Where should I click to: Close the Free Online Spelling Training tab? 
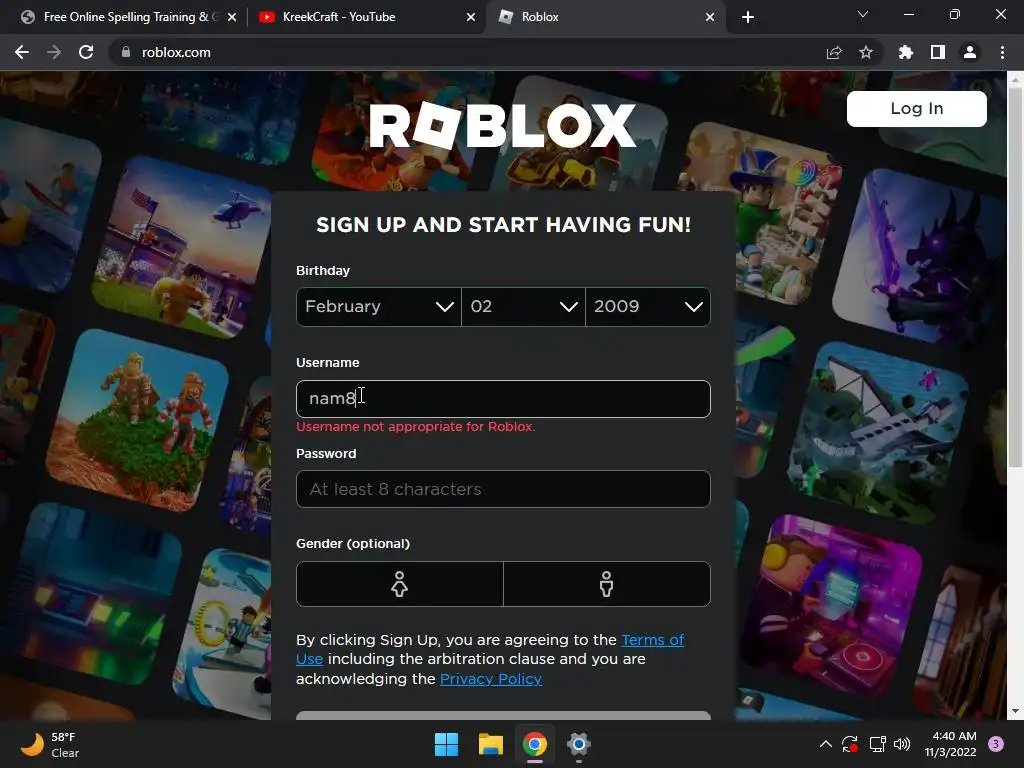click(232, 17)
